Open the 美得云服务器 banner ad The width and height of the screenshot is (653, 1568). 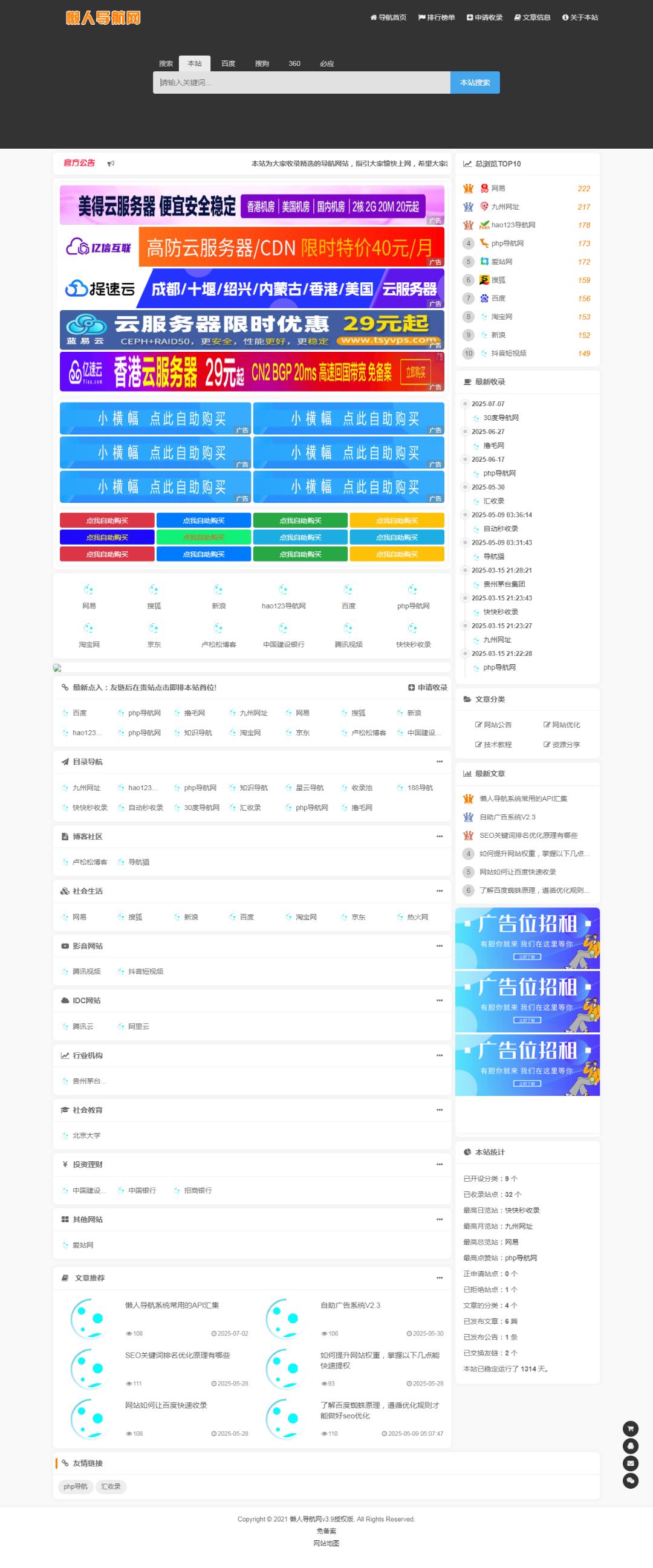pyautogui.click(x=252, y=205)
